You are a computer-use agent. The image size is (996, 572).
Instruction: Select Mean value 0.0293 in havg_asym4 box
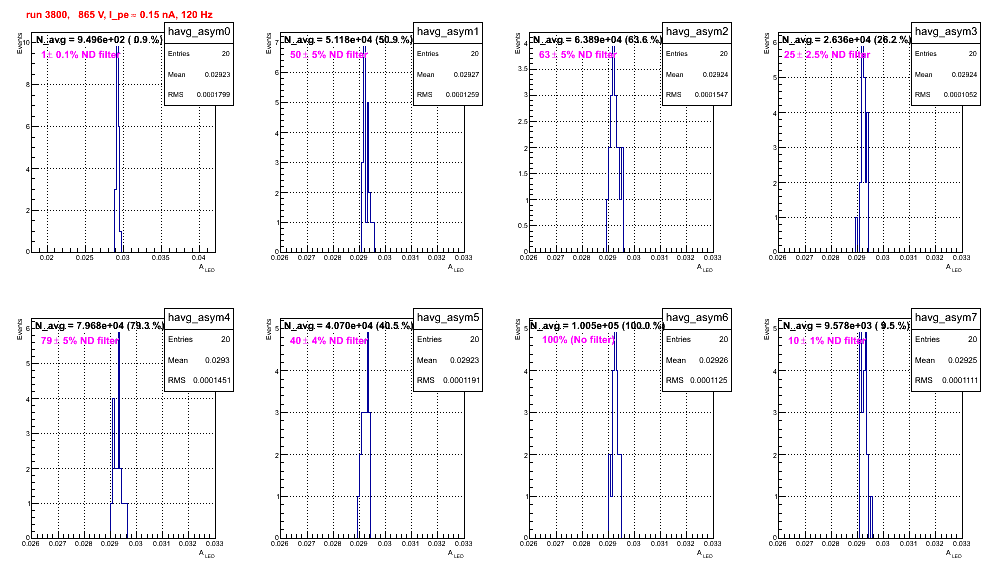point(217,360)
